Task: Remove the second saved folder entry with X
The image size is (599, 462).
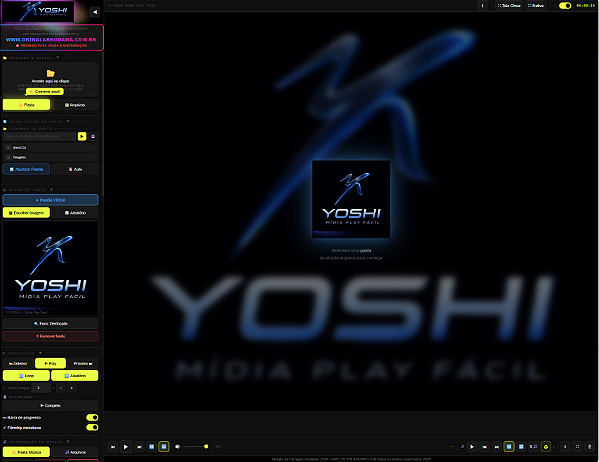Action: pyautogui.click(x=93, y=157)
